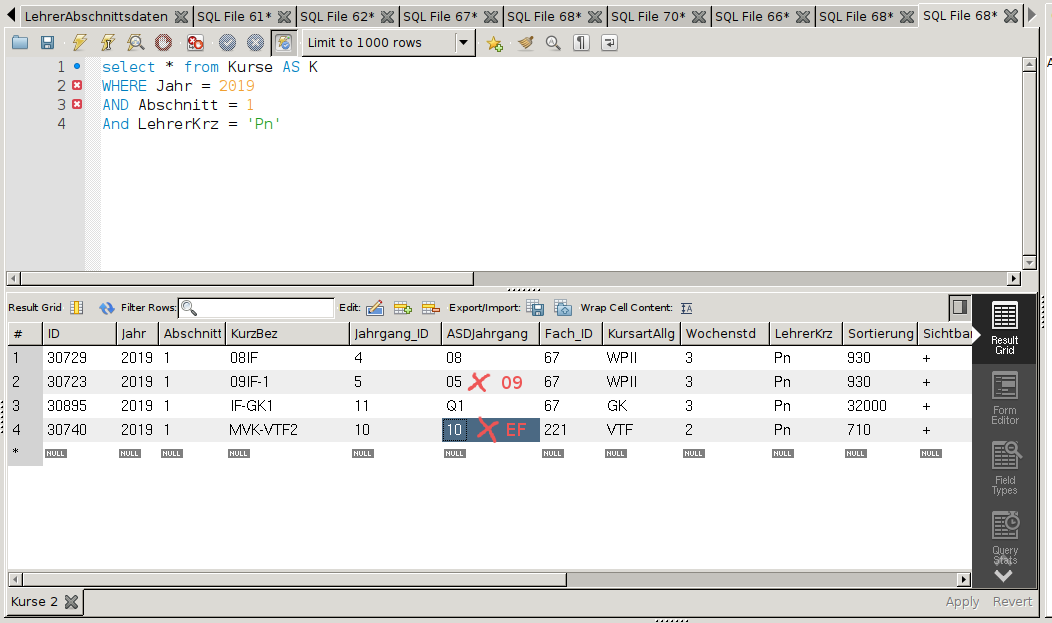1052x623 pixels.
Task: Toggle invisible characters display (pilcrow)
Action: tap(581, 43)
